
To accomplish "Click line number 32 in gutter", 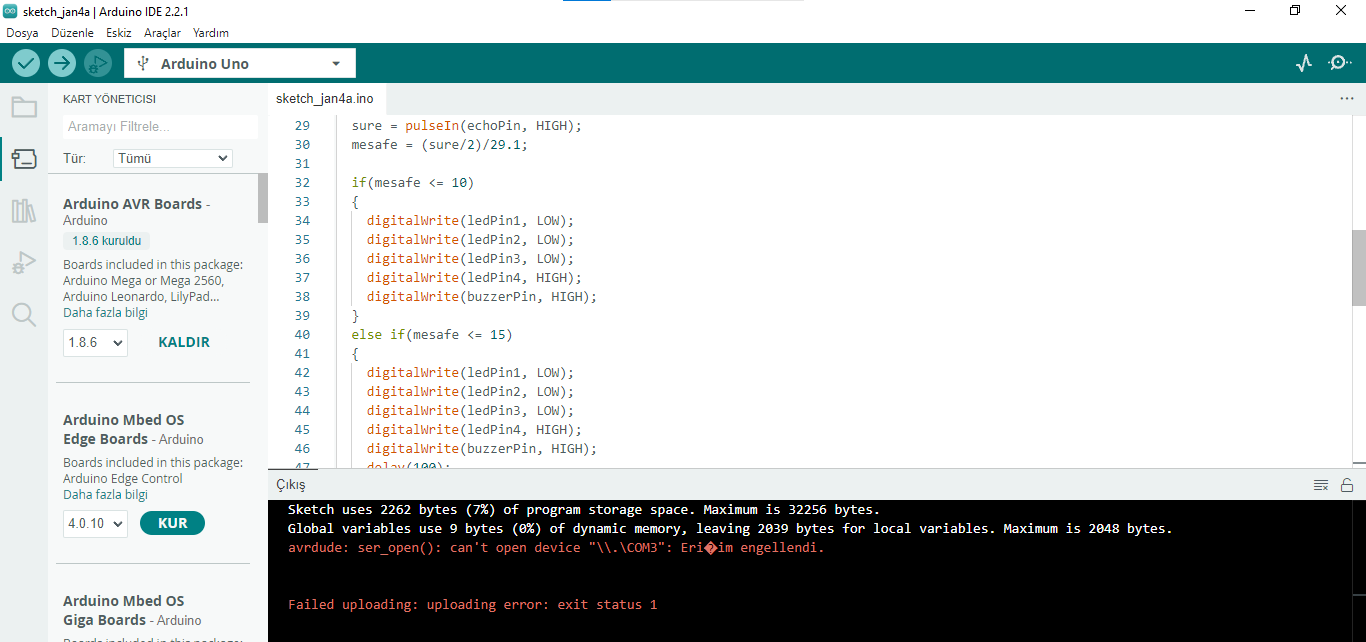I will [302, 183].
